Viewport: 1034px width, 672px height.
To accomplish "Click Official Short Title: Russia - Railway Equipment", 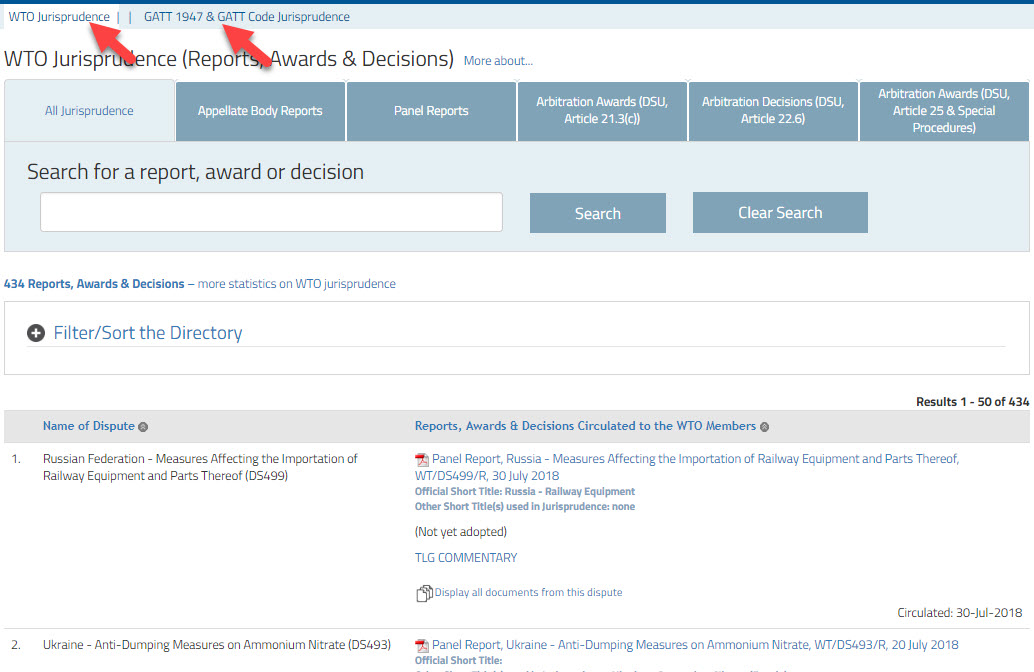I will (x=525, y=491).
